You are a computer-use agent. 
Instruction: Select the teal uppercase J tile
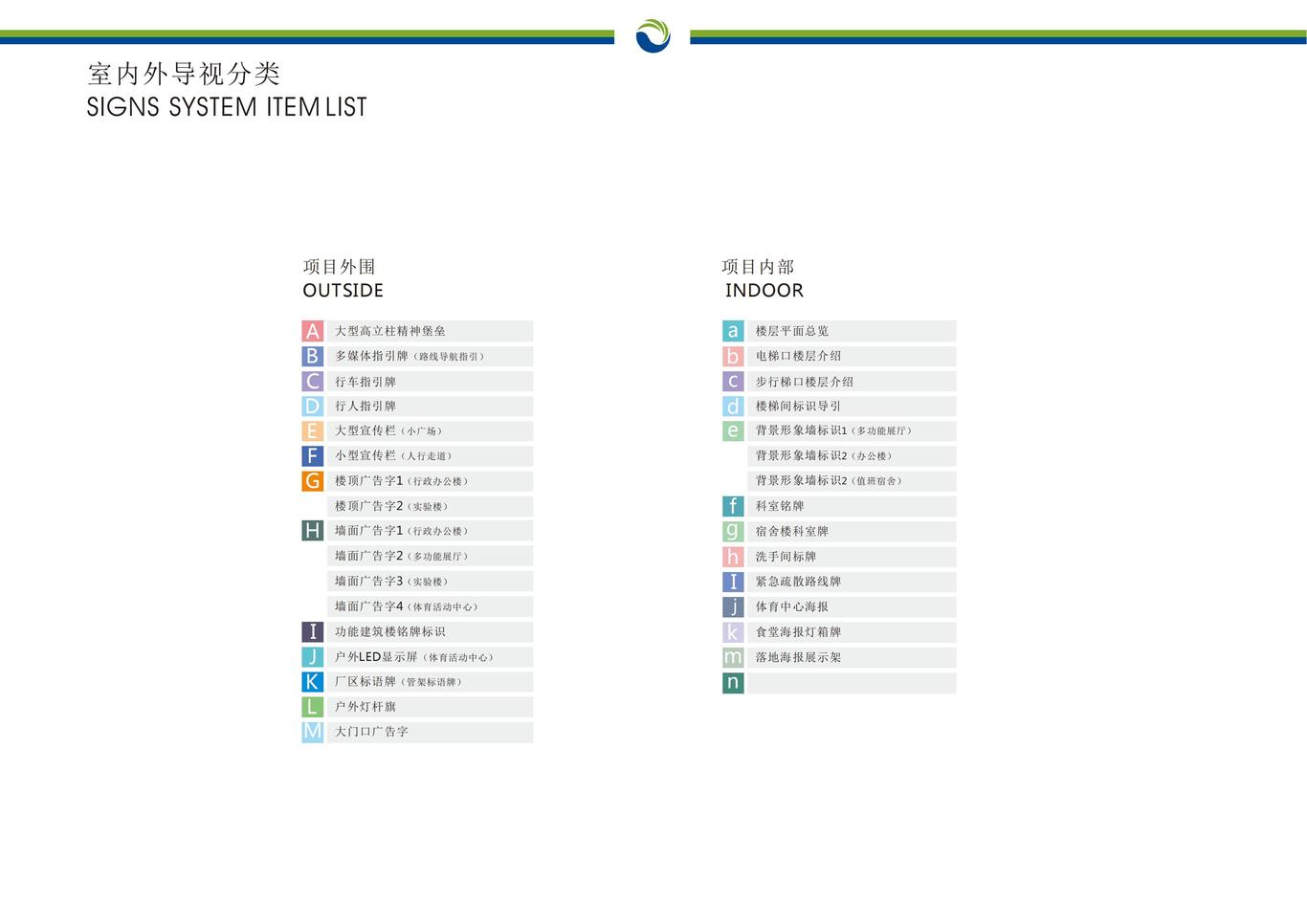click(312, 656)
